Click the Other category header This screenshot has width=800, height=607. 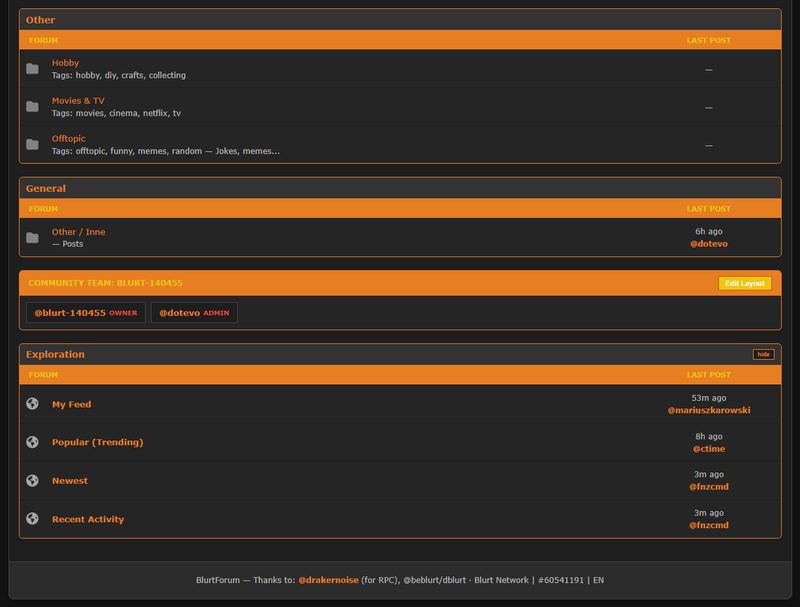[40, 20]
